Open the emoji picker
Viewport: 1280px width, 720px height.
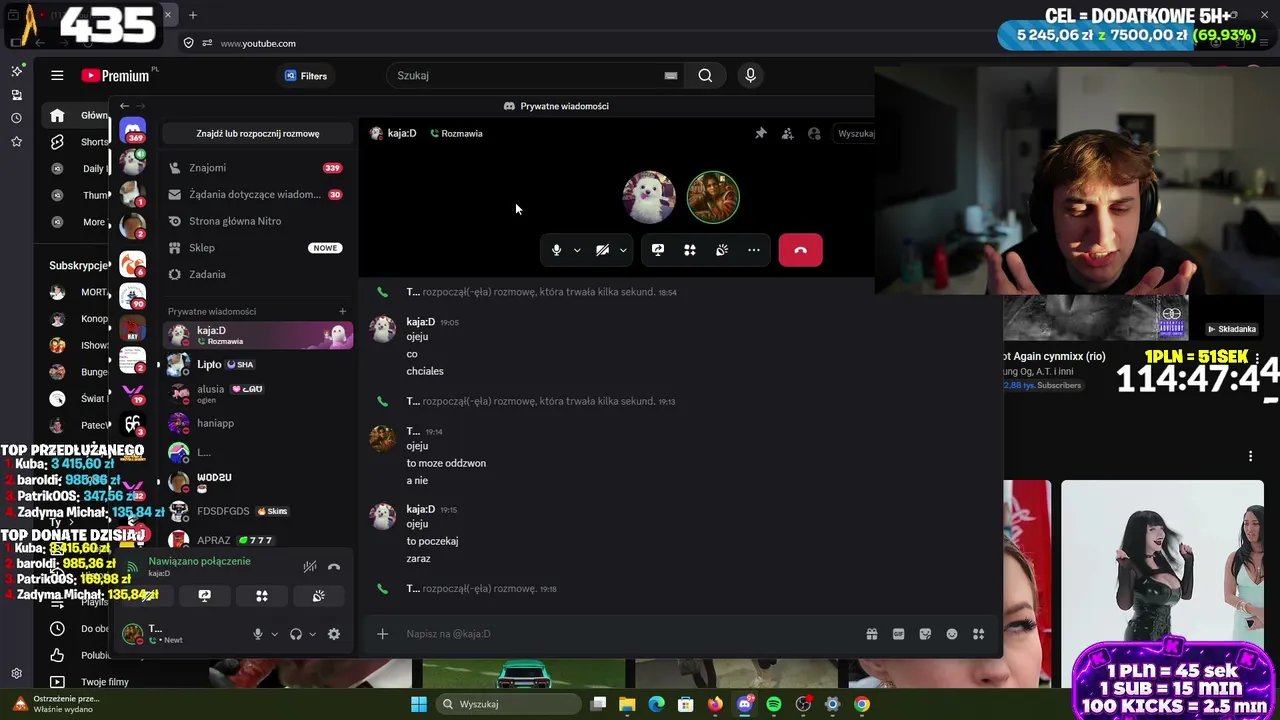pos(952,634)
